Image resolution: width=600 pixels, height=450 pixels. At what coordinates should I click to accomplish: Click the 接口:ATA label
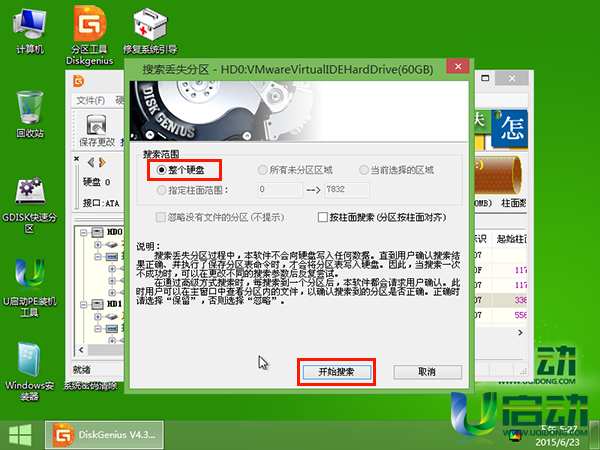tap(101, 203)
